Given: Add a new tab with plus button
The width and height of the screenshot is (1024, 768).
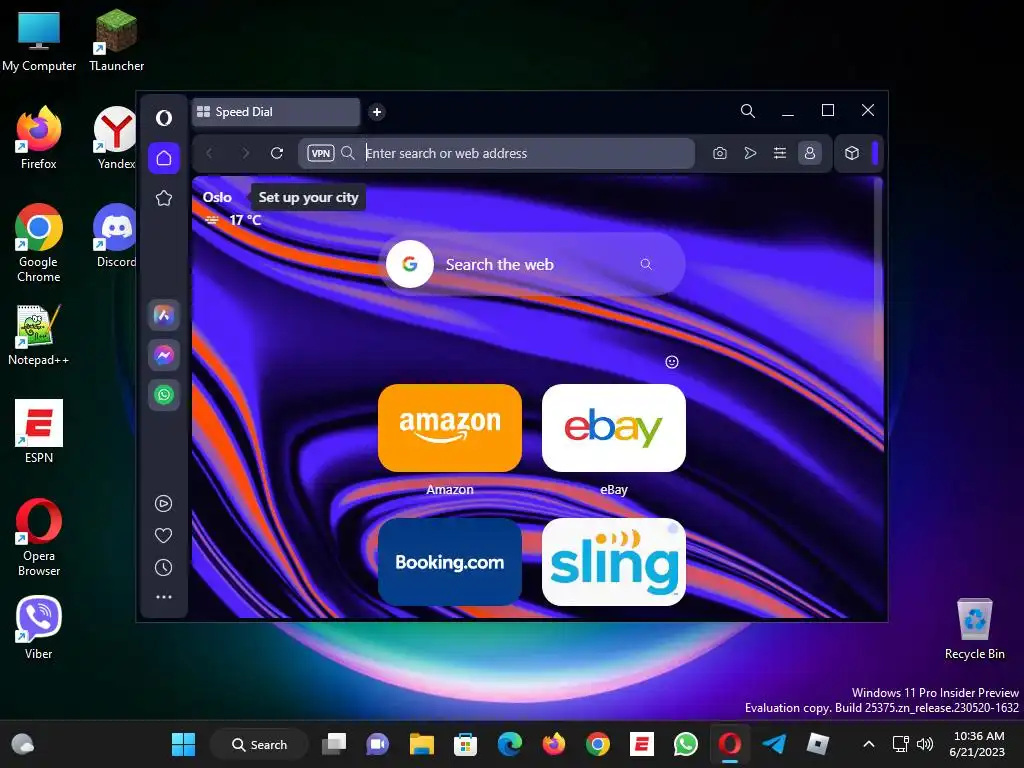Looking at the screenshot, I should (377, 112).
